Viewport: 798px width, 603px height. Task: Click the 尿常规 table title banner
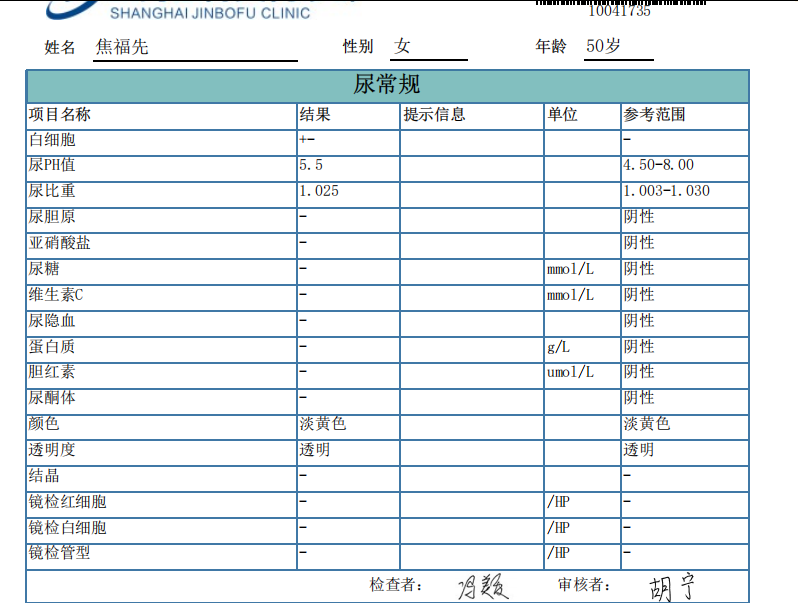click(x=387, y=85)
